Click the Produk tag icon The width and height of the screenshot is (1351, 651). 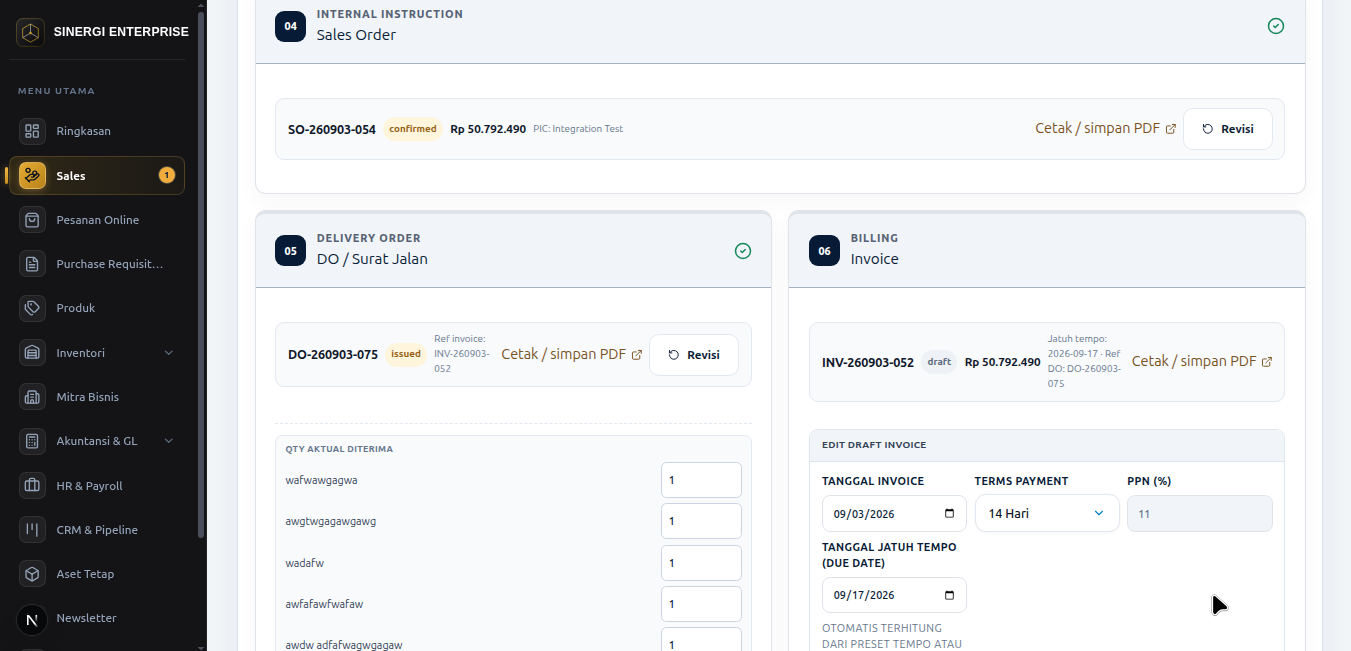pos(32,308)
